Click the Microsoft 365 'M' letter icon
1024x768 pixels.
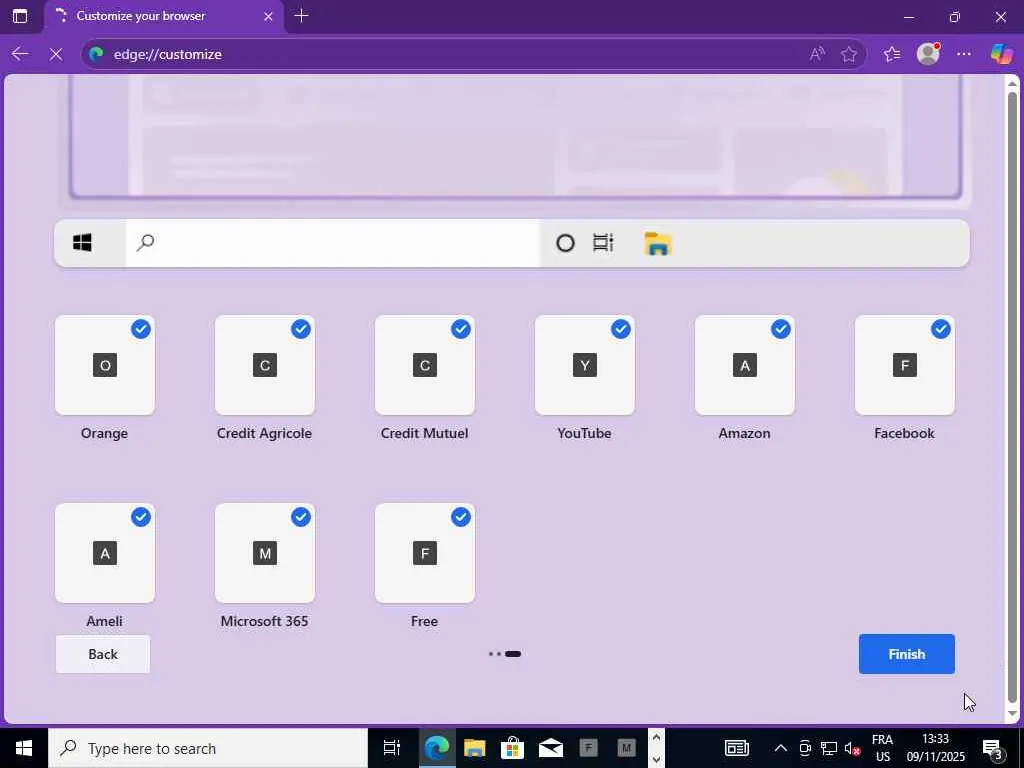[264, 553]
